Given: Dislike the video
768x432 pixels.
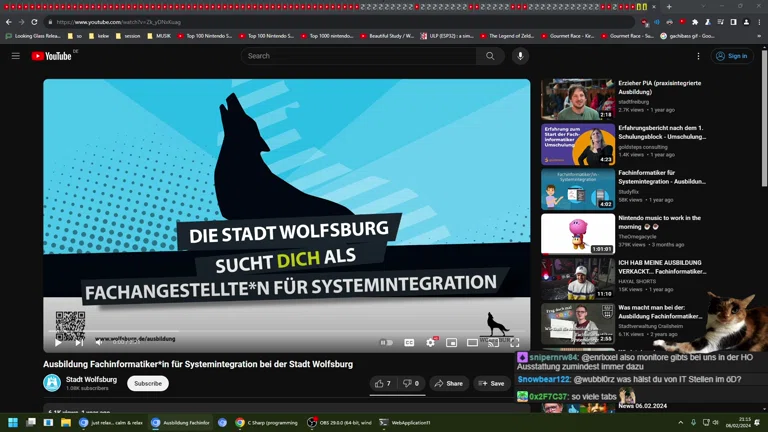Looking at the screenshot, I should click(411, 384).
